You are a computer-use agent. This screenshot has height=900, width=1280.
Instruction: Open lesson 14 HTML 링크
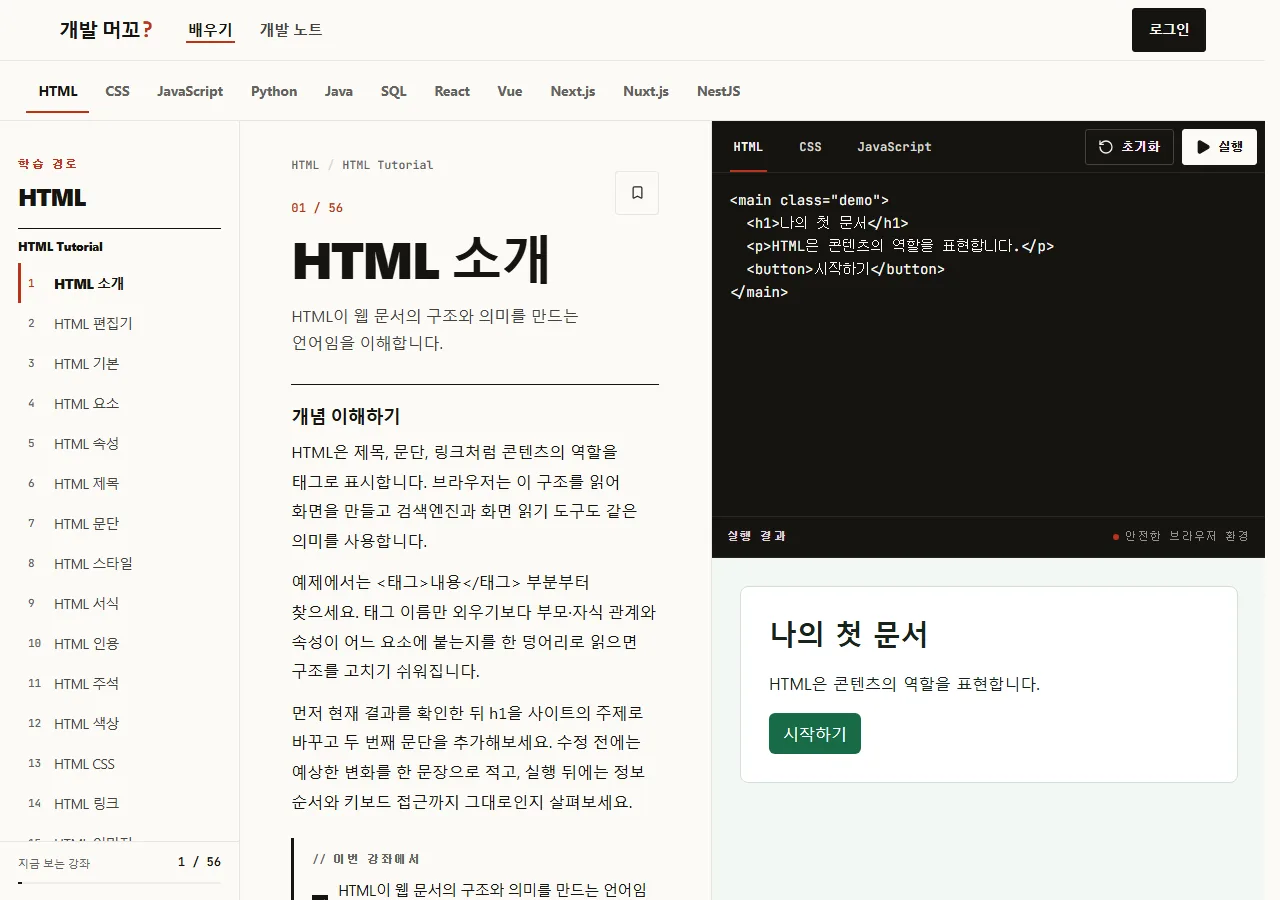(119, 803)
